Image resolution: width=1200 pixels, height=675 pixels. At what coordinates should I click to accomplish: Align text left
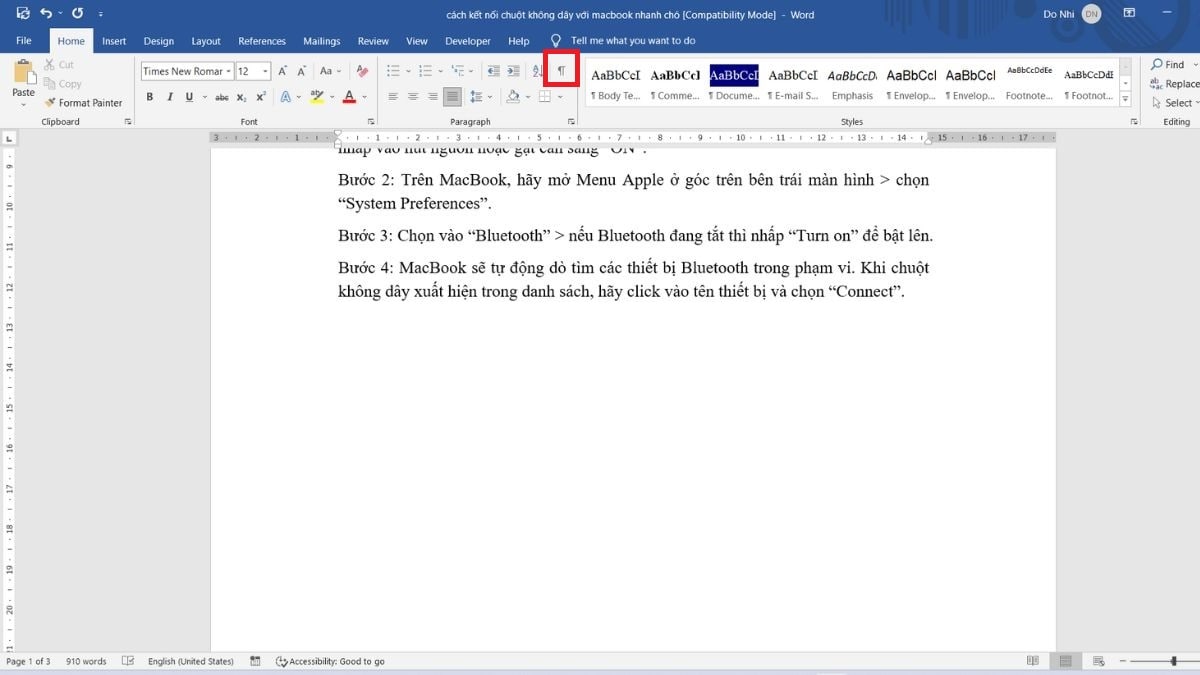pos(393,97)
